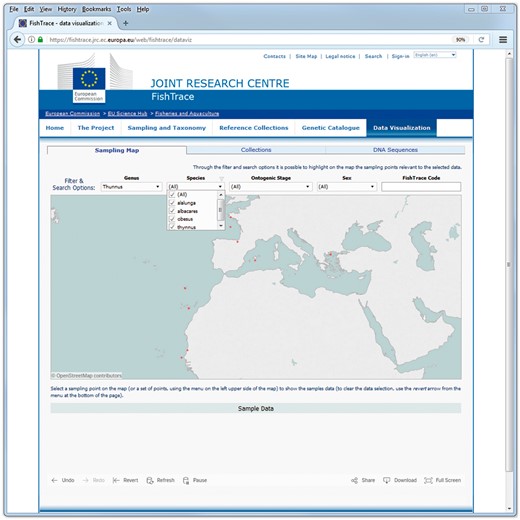The height and width of the screenshot is (520, 520).
Task: Toggle the obesus species checkbox
Action: (x=172, y=219)
